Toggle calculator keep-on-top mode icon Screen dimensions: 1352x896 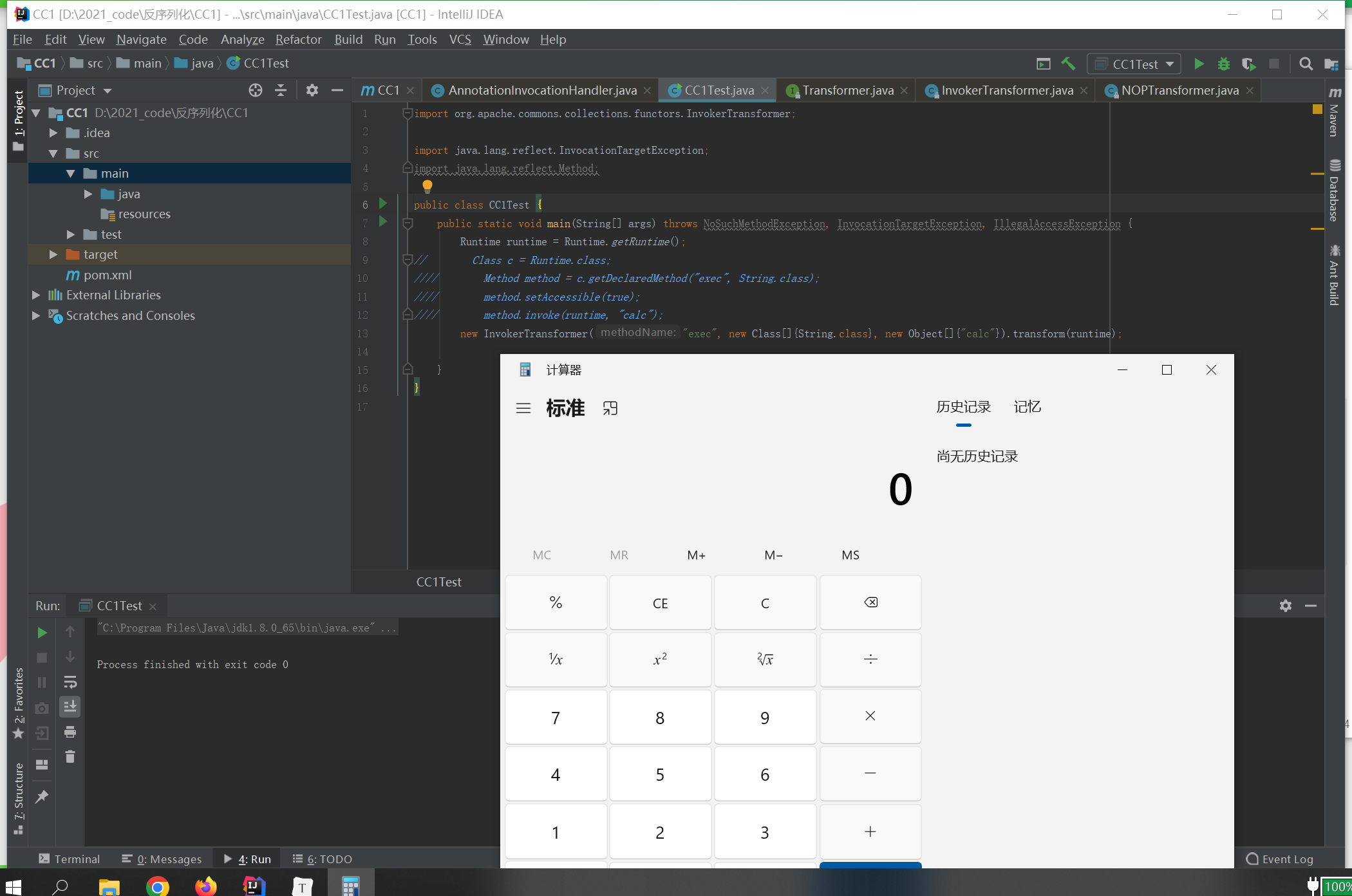pos(610,408)
